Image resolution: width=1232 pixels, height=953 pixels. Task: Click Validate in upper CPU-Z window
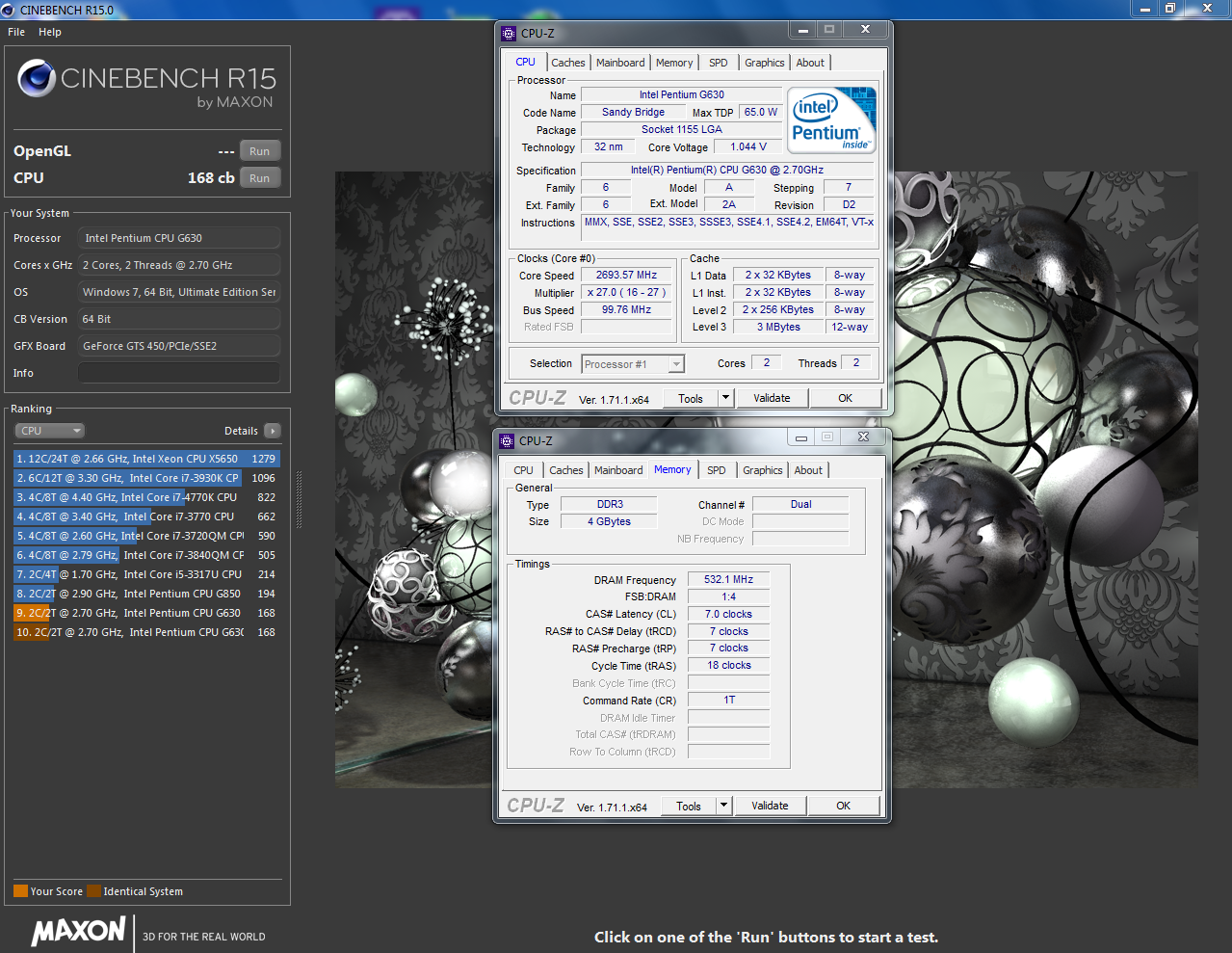tap(772, 398)
